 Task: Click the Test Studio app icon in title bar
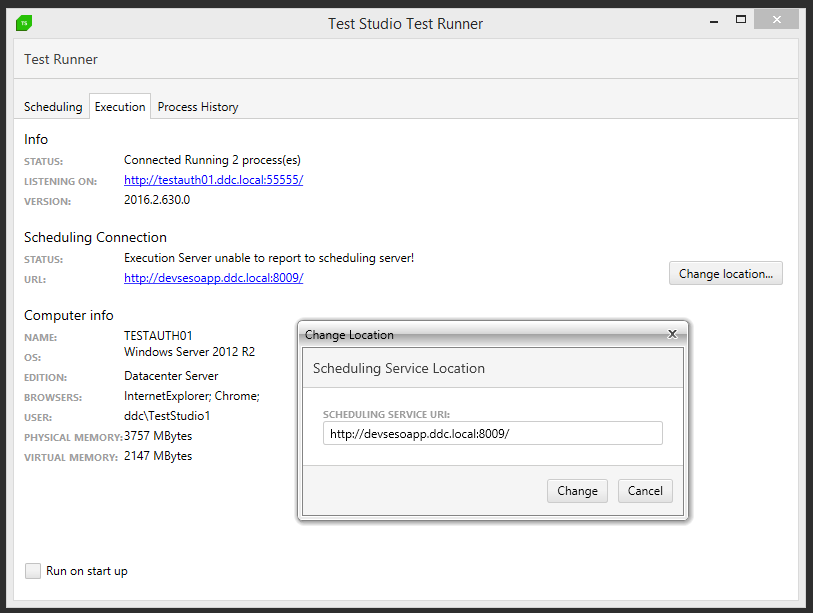(x=24, y=22)
